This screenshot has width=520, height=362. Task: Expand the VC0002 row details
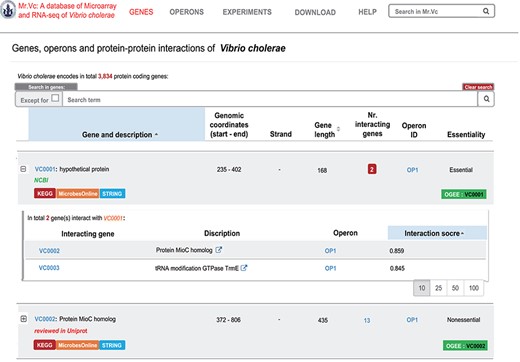24,319
